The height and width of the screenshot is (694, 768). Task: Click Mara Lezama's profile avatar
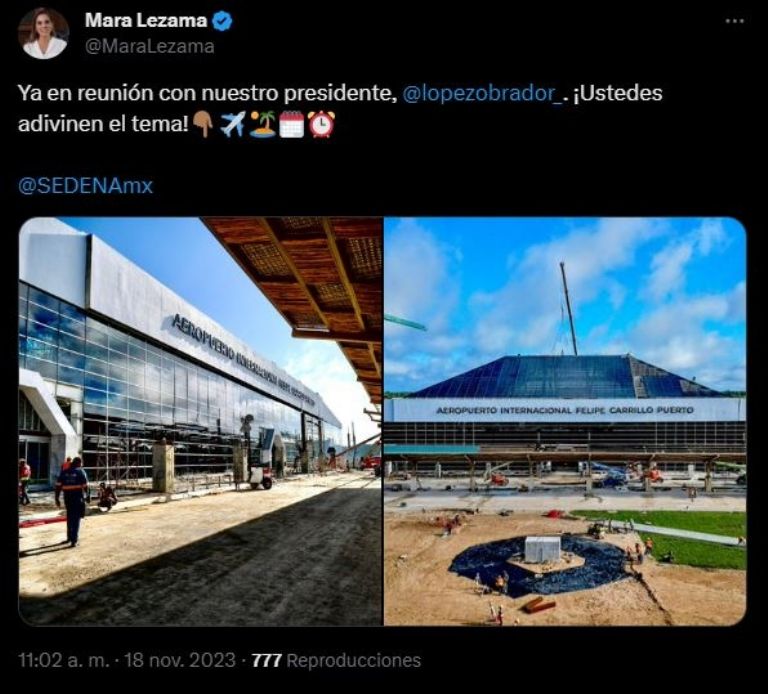[44, 33]
